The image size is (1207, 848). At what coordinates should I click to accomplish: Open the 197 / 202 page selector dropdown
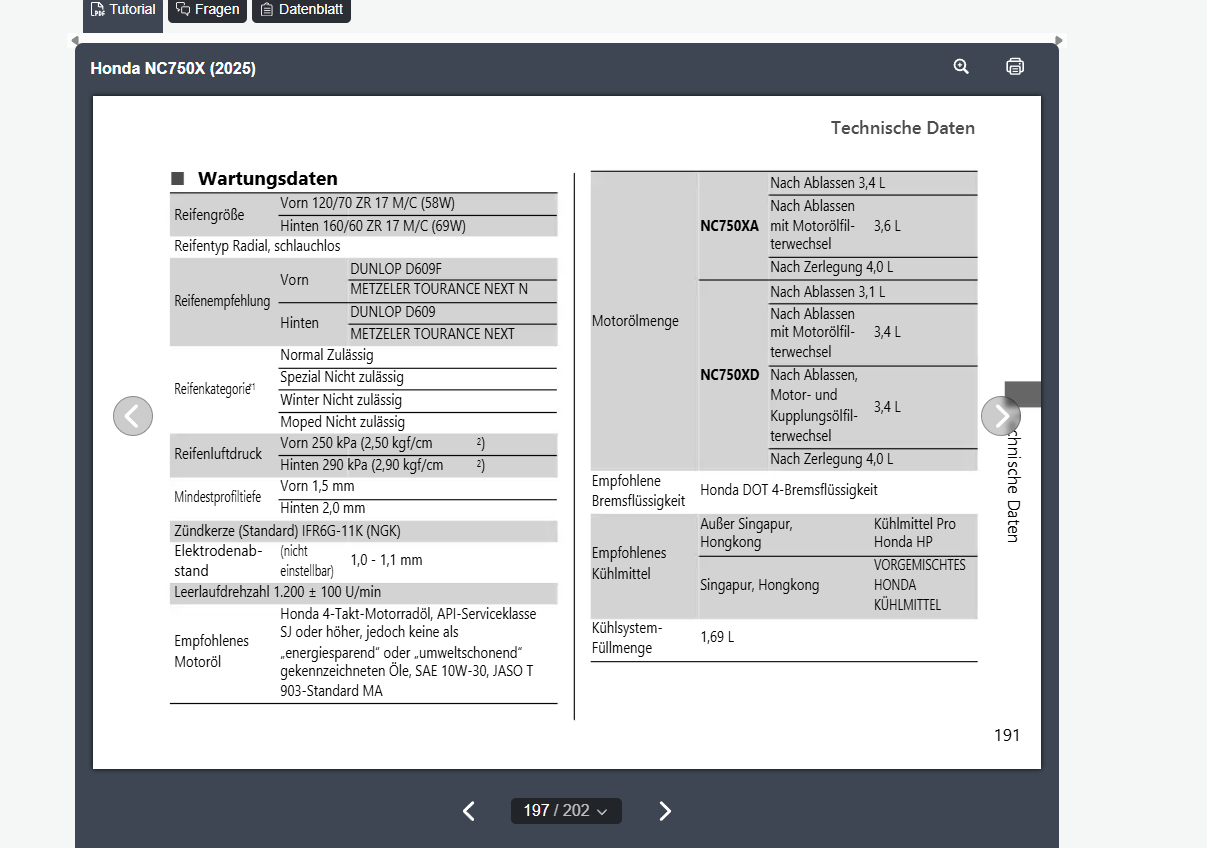(x=566, y=811)
